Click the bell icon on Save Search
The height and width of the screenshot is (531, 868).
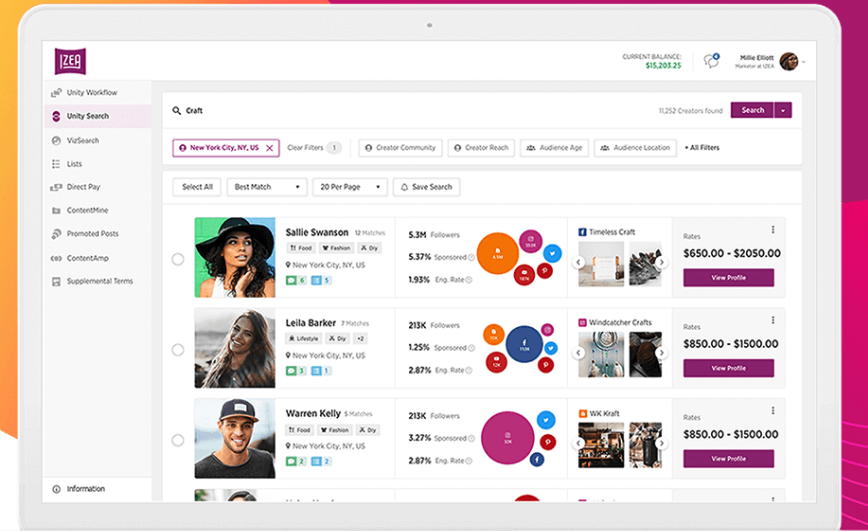point(404,187)
